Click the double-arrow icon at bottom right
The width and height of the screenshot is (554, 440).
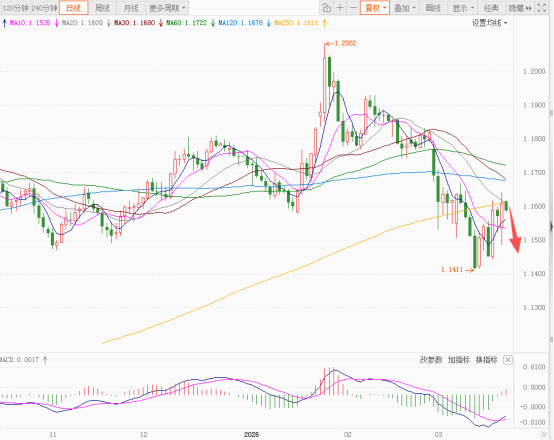point(543,434)
